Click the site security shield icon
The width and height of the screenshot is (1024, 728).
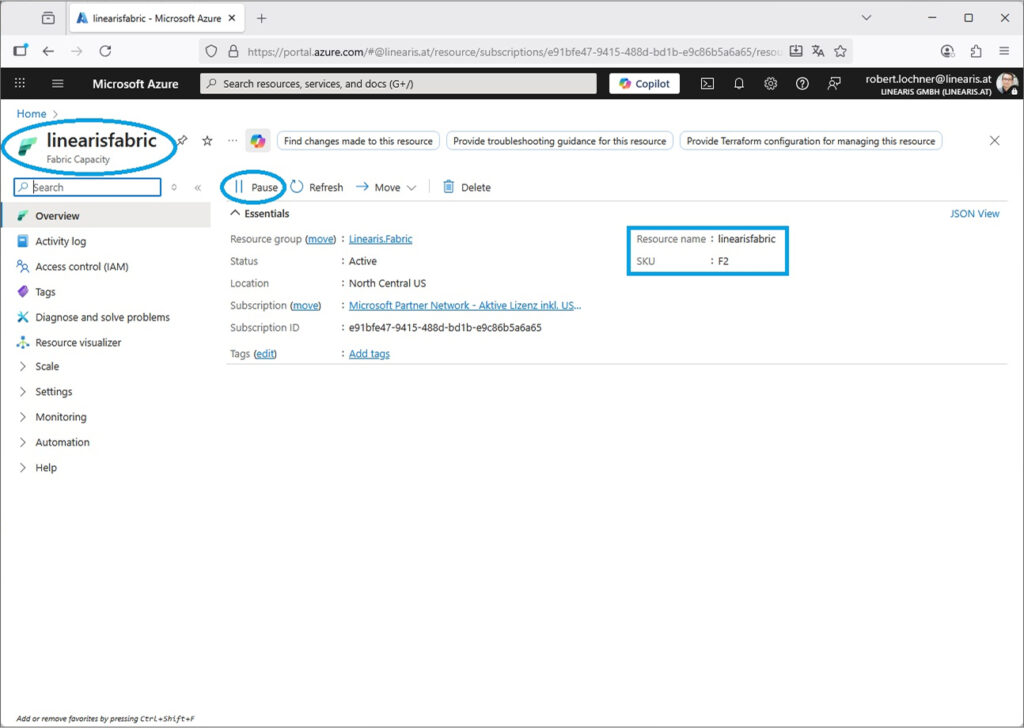click(x=210, y=51)
